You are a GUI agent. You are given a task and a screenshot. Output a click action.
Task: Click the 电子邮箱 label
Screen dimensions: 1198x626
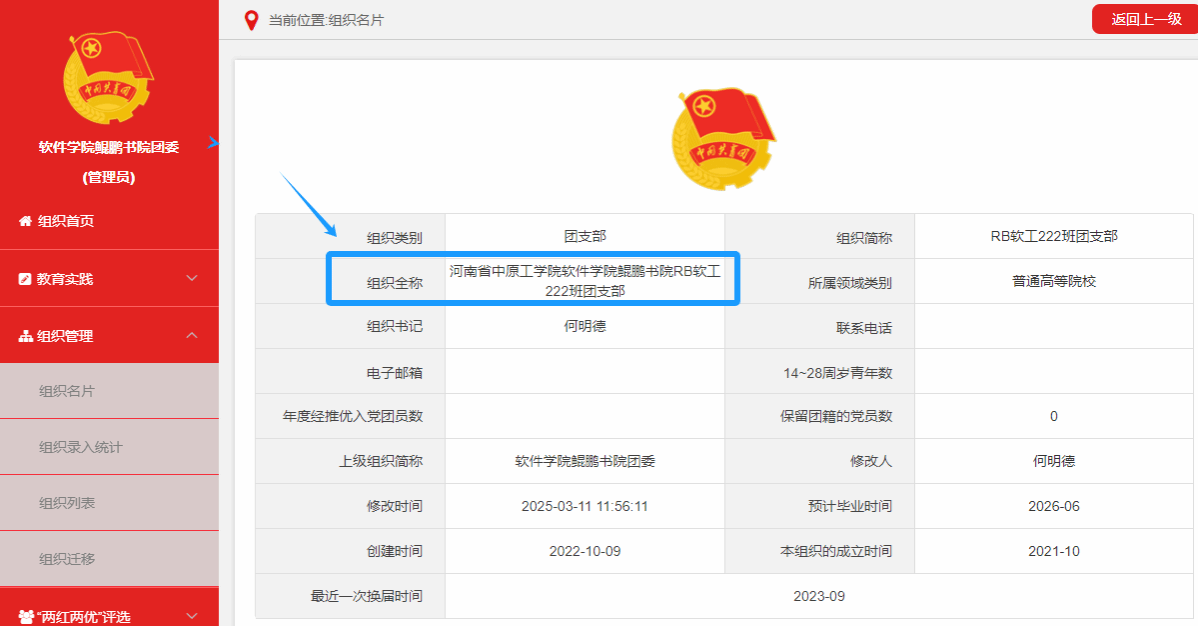[x=394, y=373]
